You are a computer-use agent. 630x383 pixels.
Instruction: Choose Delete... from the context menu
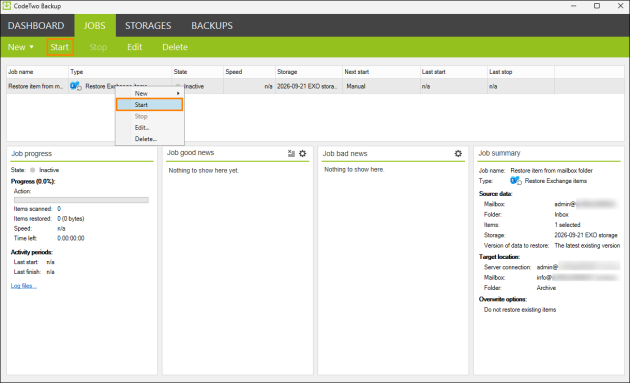click(150, 139)
